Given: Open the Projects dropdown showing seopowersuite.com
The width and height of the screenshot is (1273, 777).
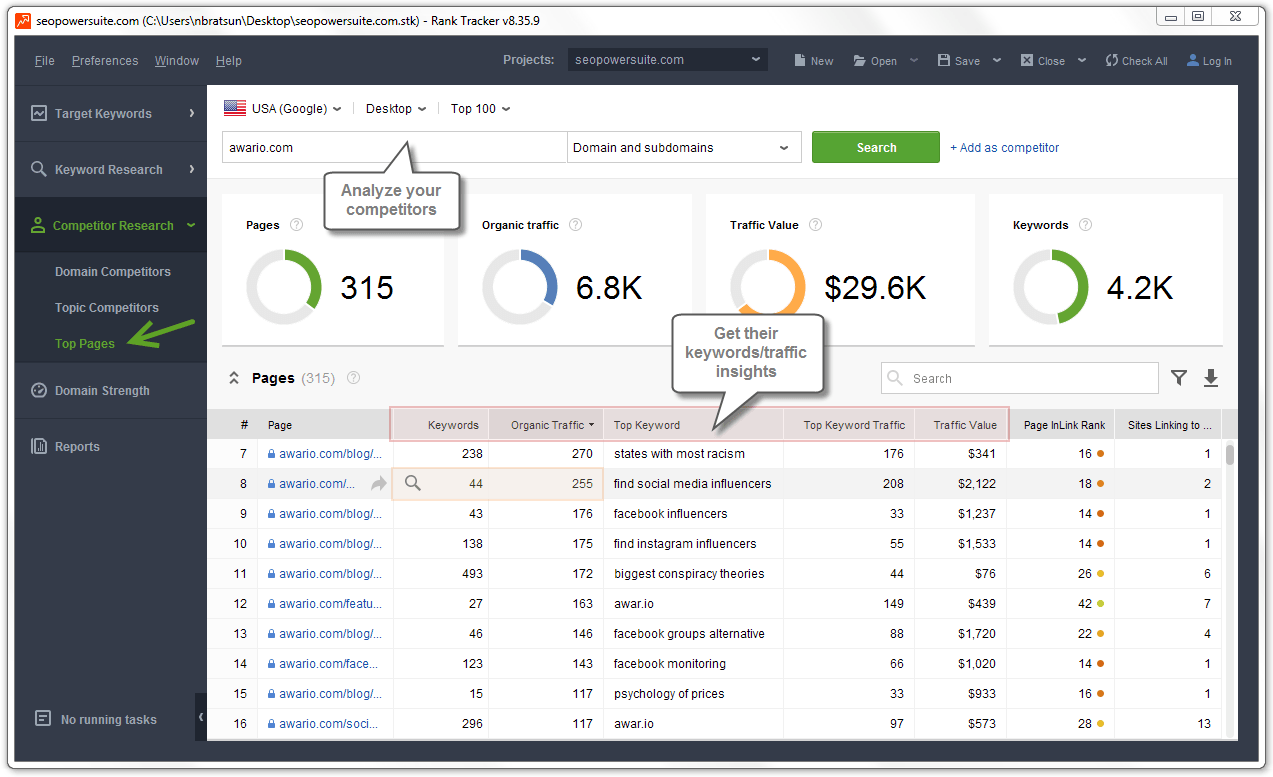Looking at the screenshot, I should click(668, 60).
